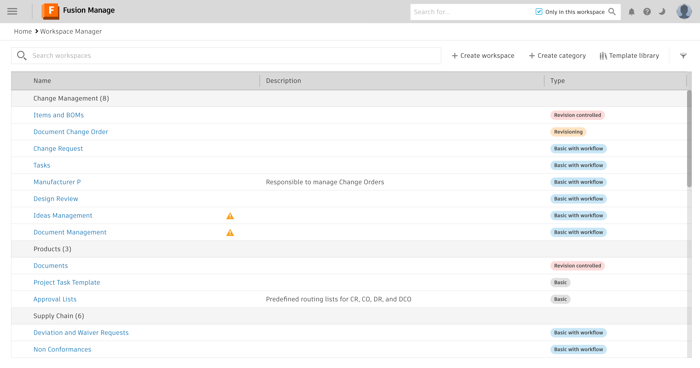
Task: Toggle dark mode moon icon
Action: [662, 12]
